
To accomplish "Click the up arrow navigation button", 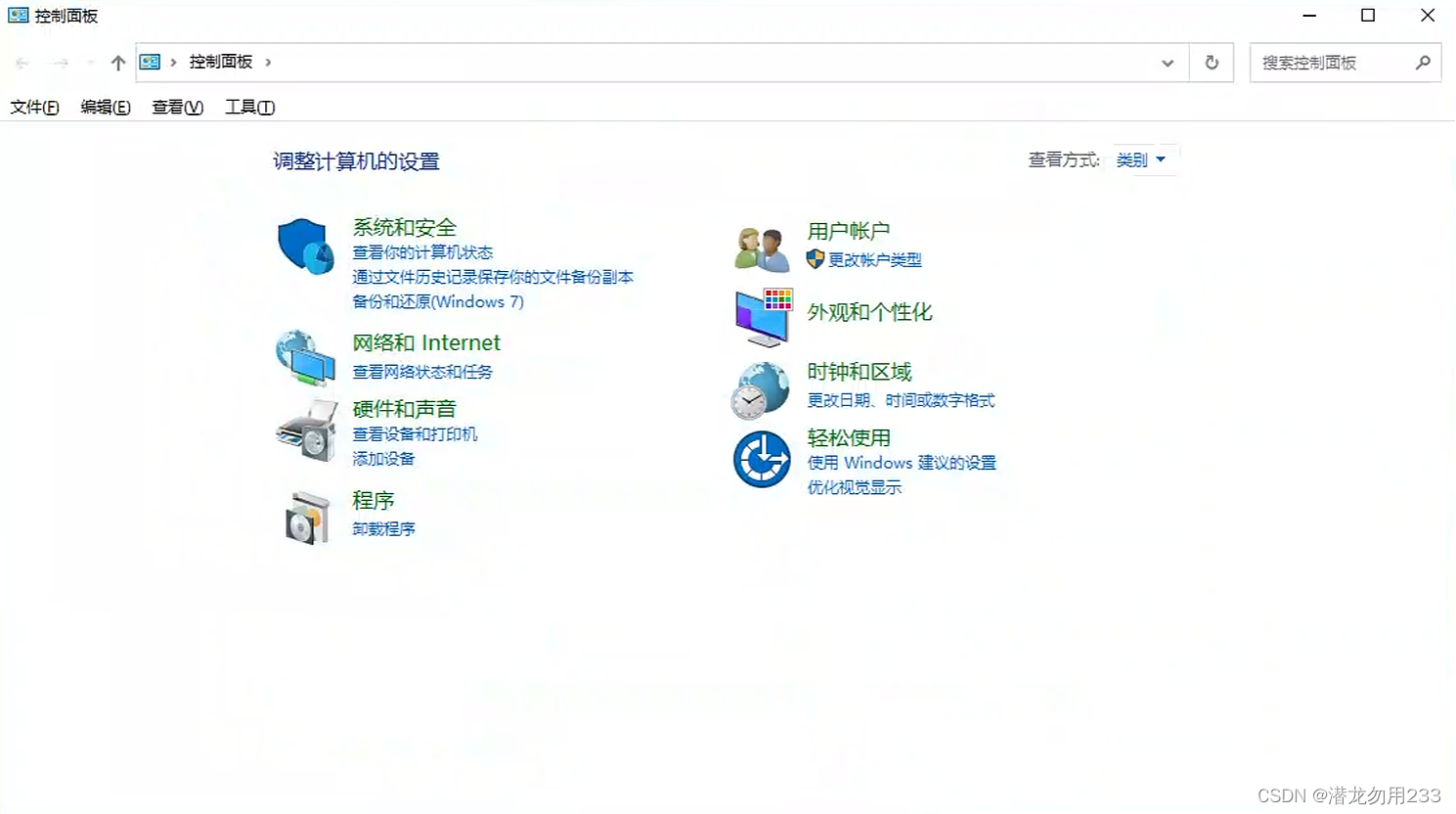I will point(118,63).
